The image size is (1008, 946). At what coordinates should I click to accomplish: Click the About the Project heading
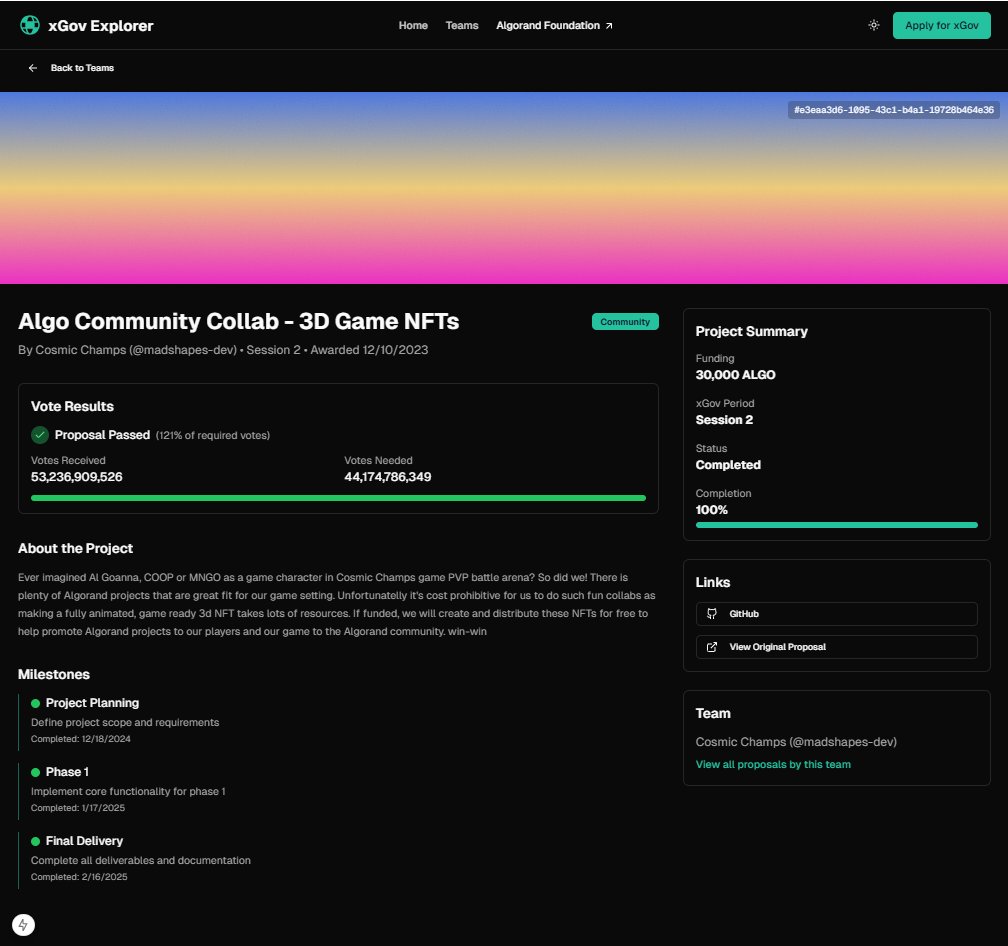pyautogui.click(x=75, y=548)
